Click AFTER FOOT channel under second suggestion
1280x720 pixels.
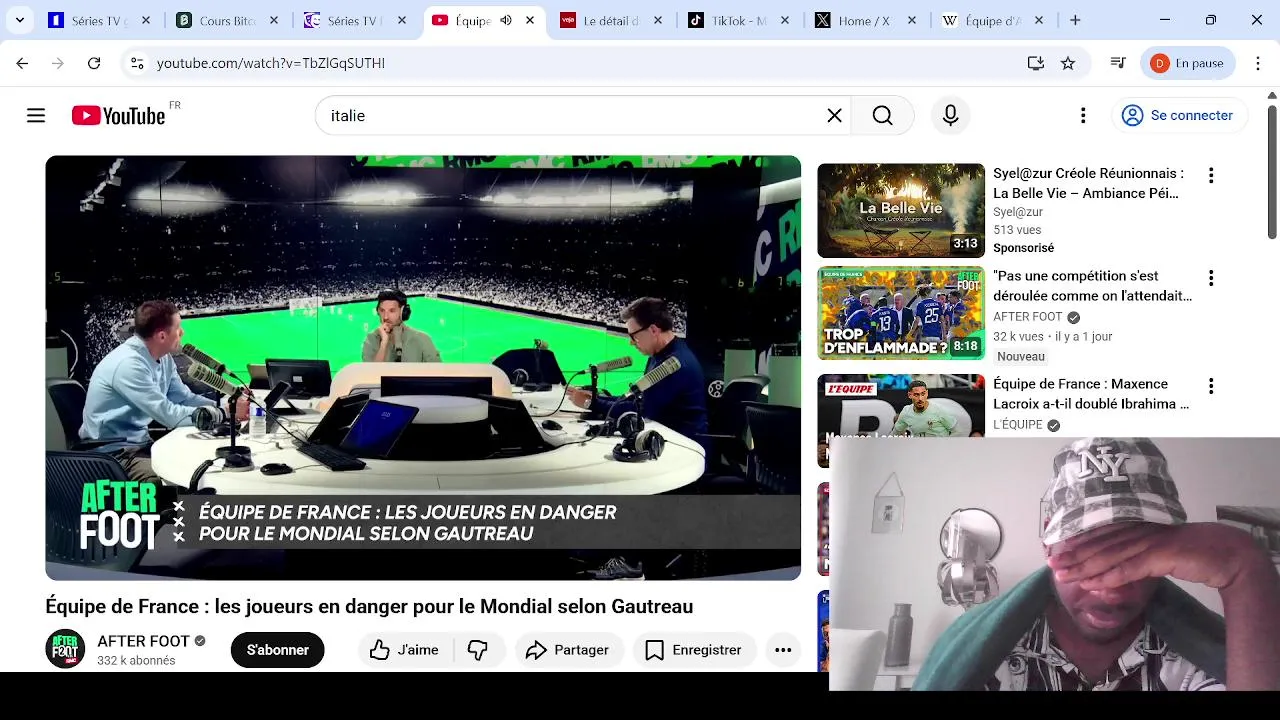click(1027, 317)
